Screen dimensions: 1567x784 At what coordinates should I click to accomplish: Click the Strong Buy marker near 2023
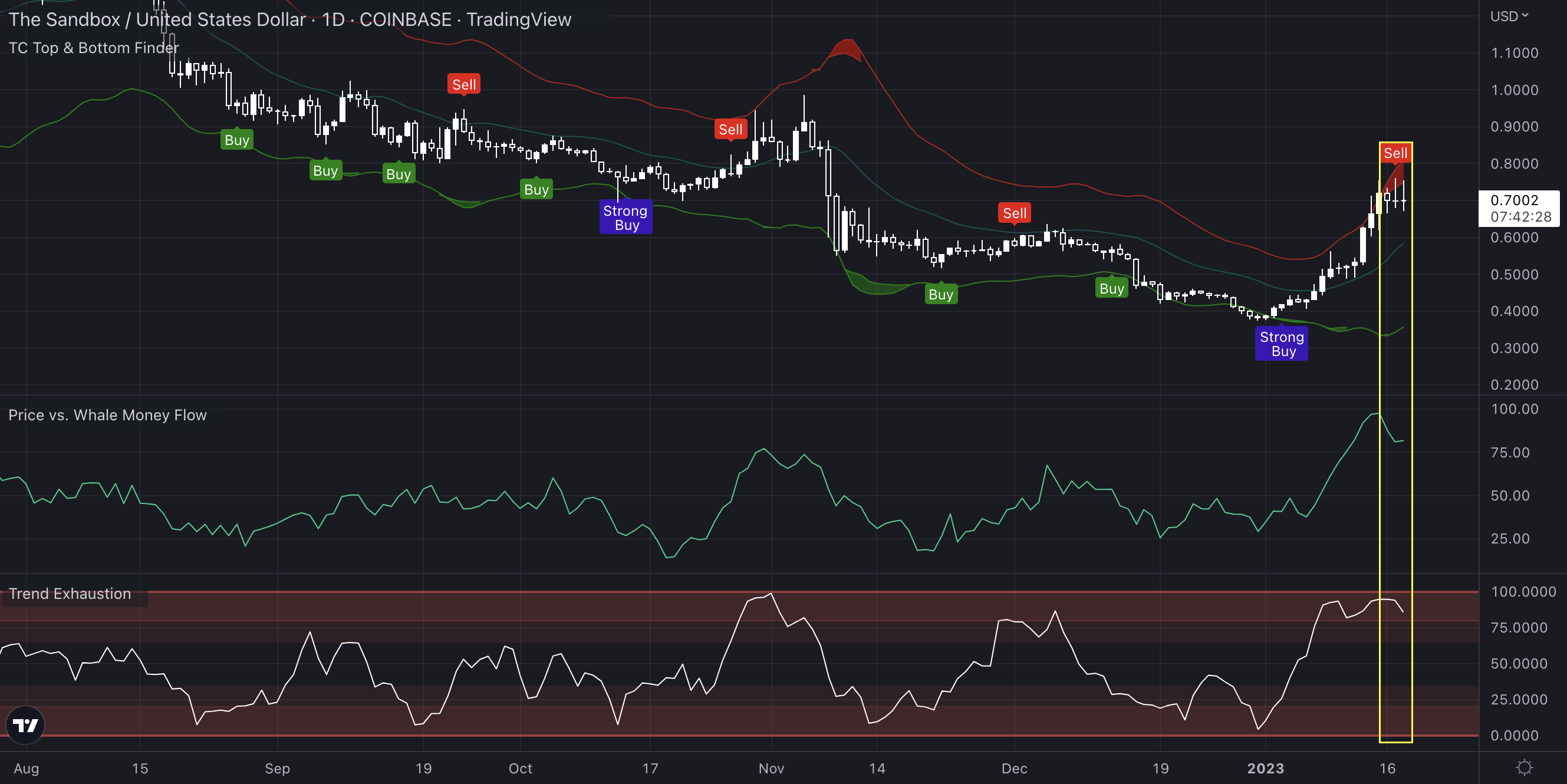(x=1282, y=344)
